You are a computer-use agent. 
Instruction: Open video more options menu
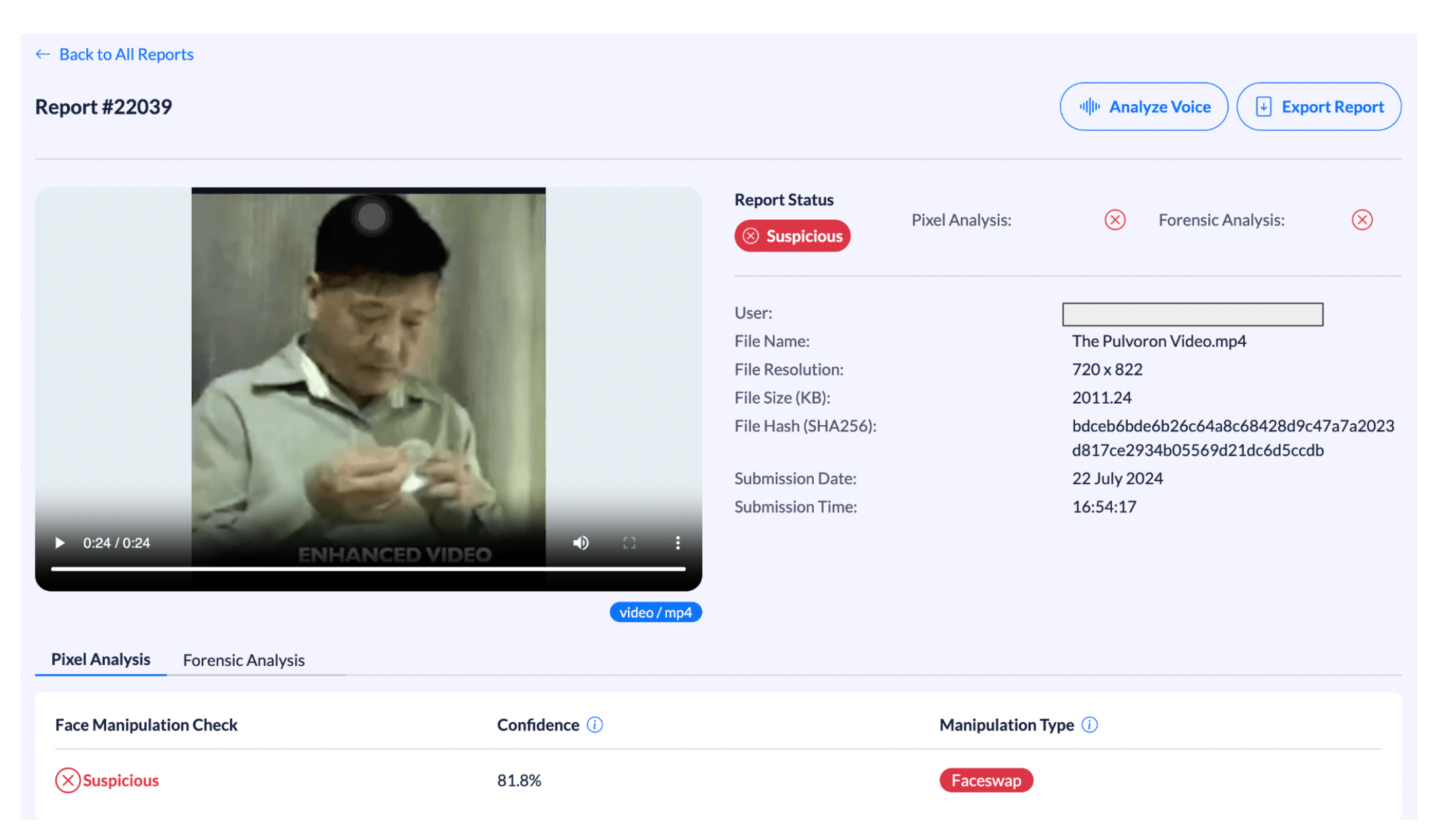coord(677,543)
